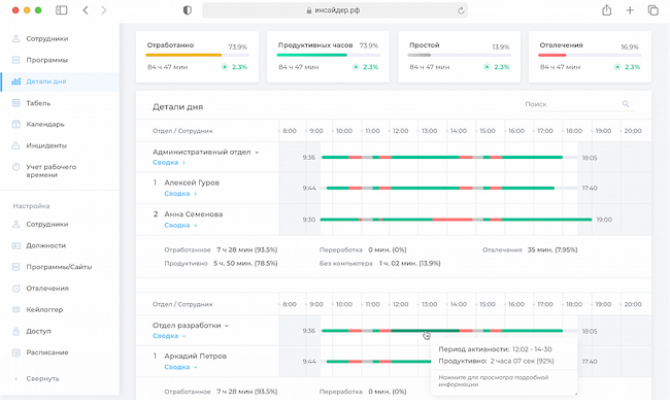Click the privacy shield icon

[x=187, y=10]
